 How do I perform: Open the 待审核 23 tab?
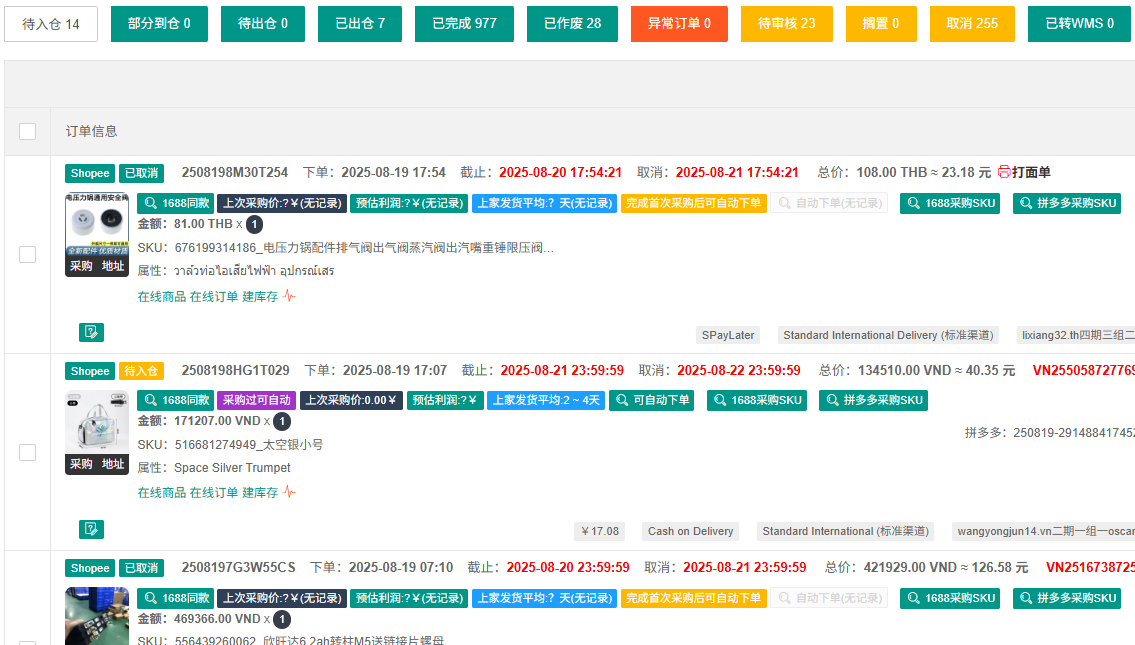coord(786,24)
